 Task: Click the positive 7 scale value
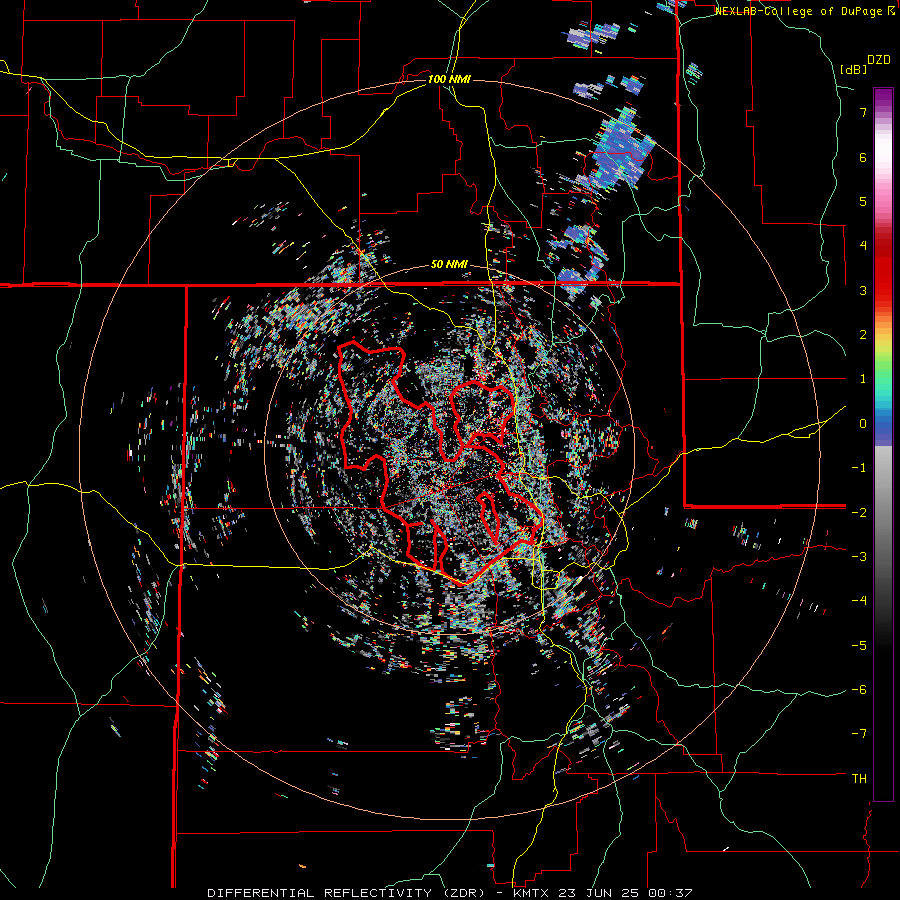pos(863,112)
